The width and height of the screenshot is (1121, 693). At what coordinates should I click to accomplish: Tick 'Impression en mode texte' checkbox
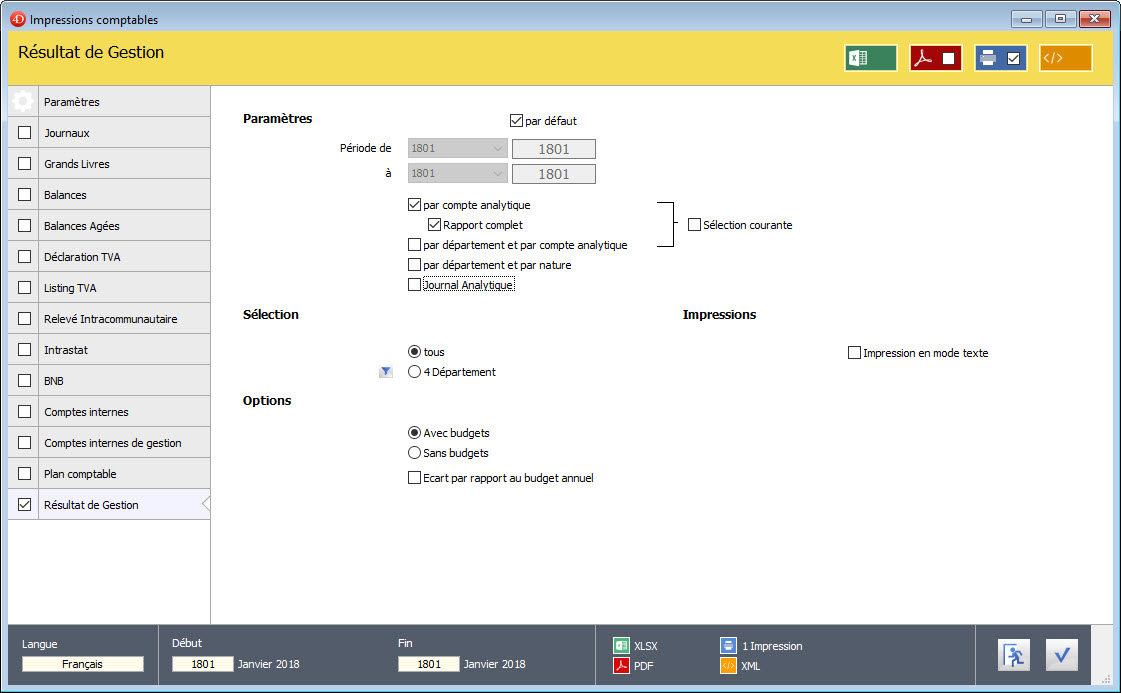point(855,353)
